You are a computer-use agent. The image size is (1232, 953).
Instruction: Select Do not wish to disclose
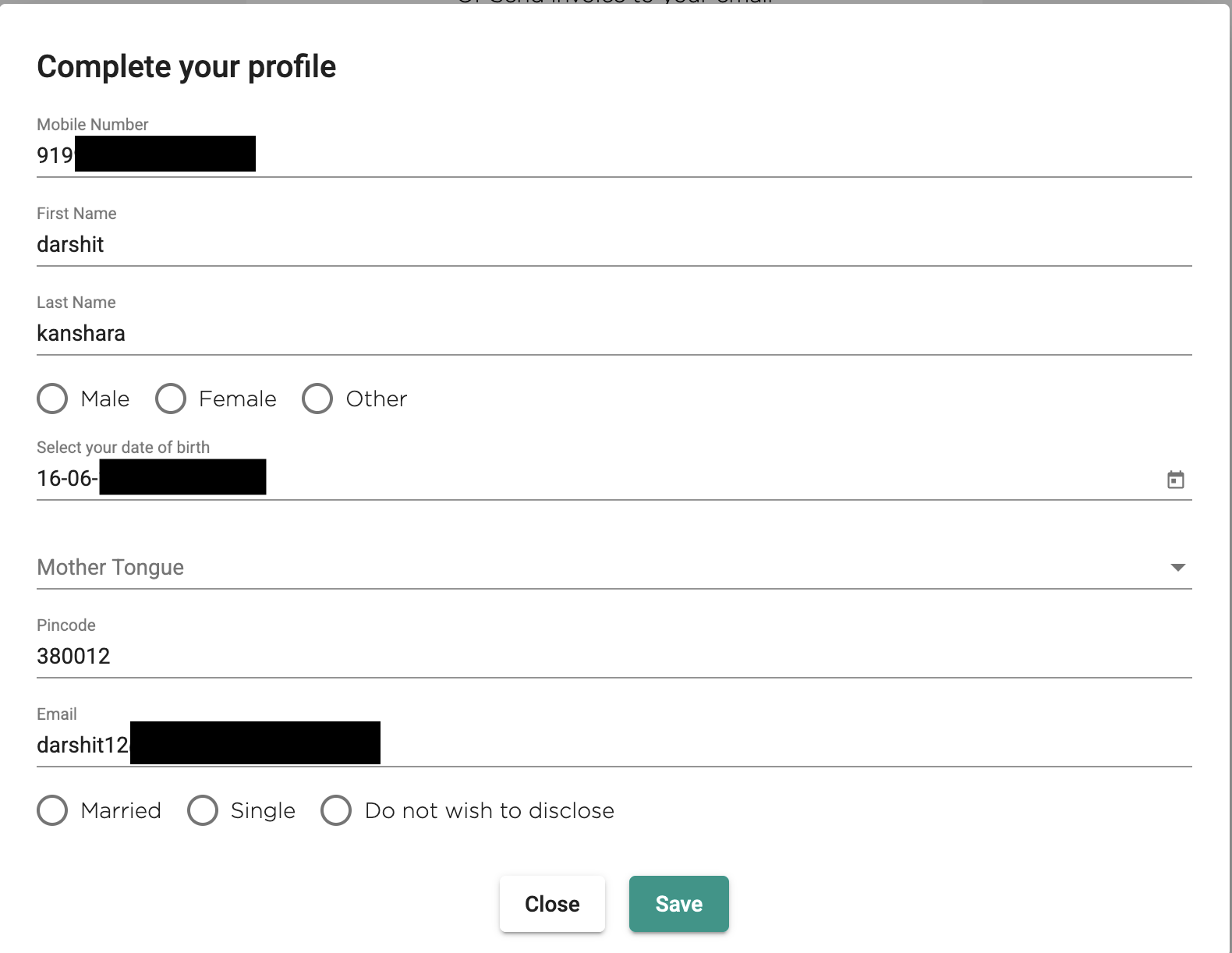click(x=336, y=810)
